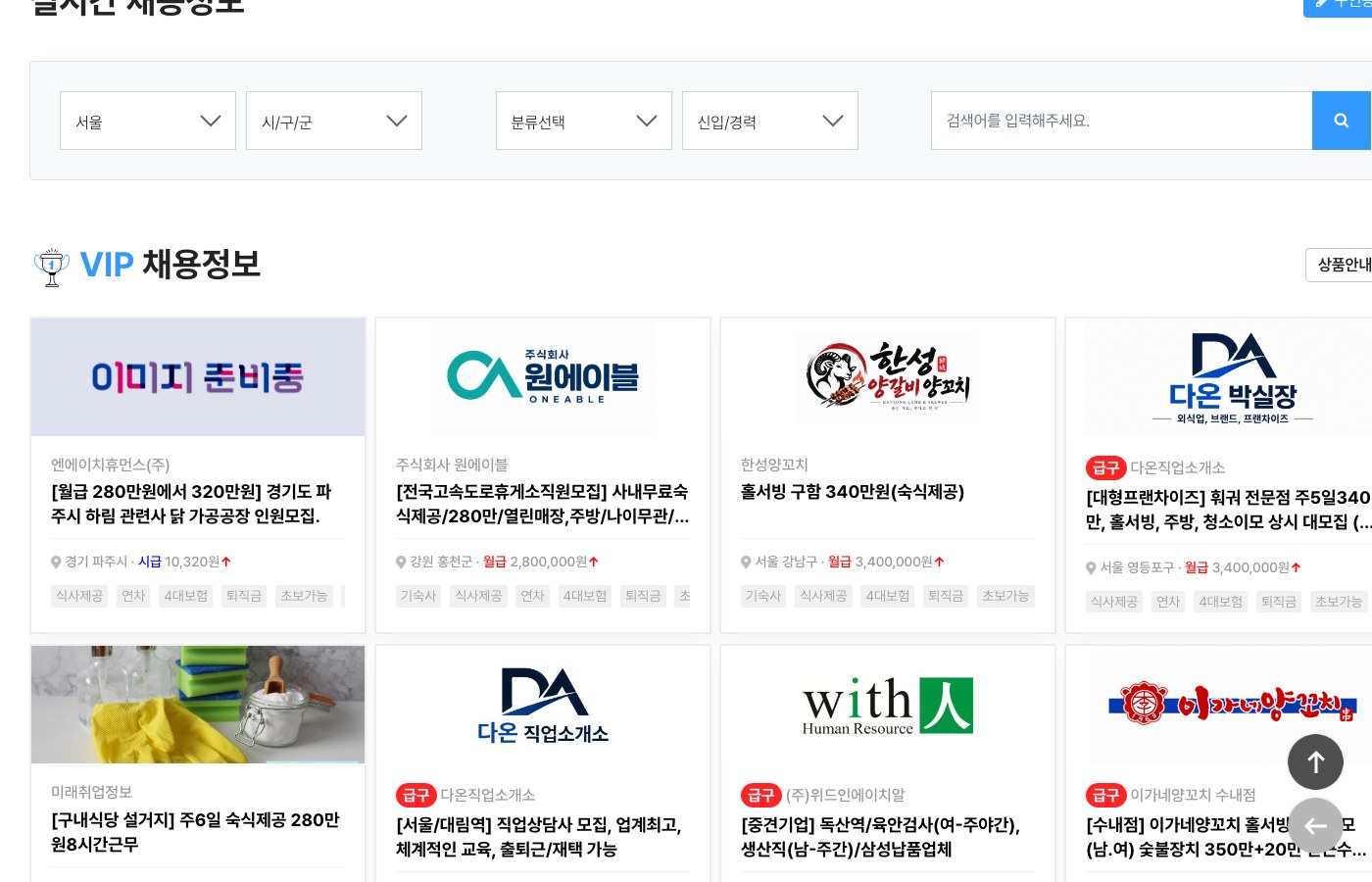Expand the 신입/경력 experience dropdown
Screen dimensions: 1372x882
click(x=770, y=121)
